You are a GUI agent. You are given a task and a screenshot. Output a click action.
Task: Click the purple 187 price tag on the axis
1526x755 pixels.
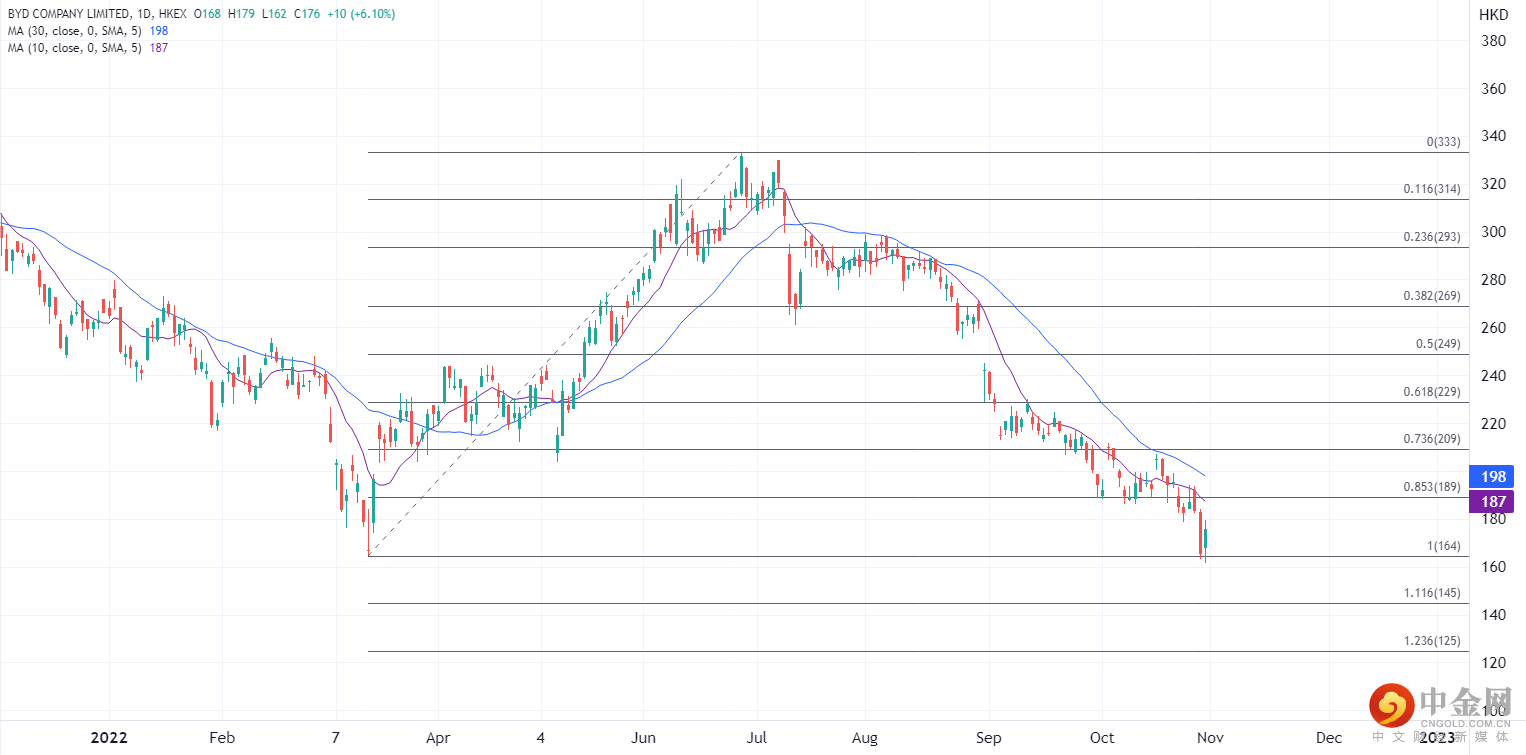click(x=1491, y=501)
